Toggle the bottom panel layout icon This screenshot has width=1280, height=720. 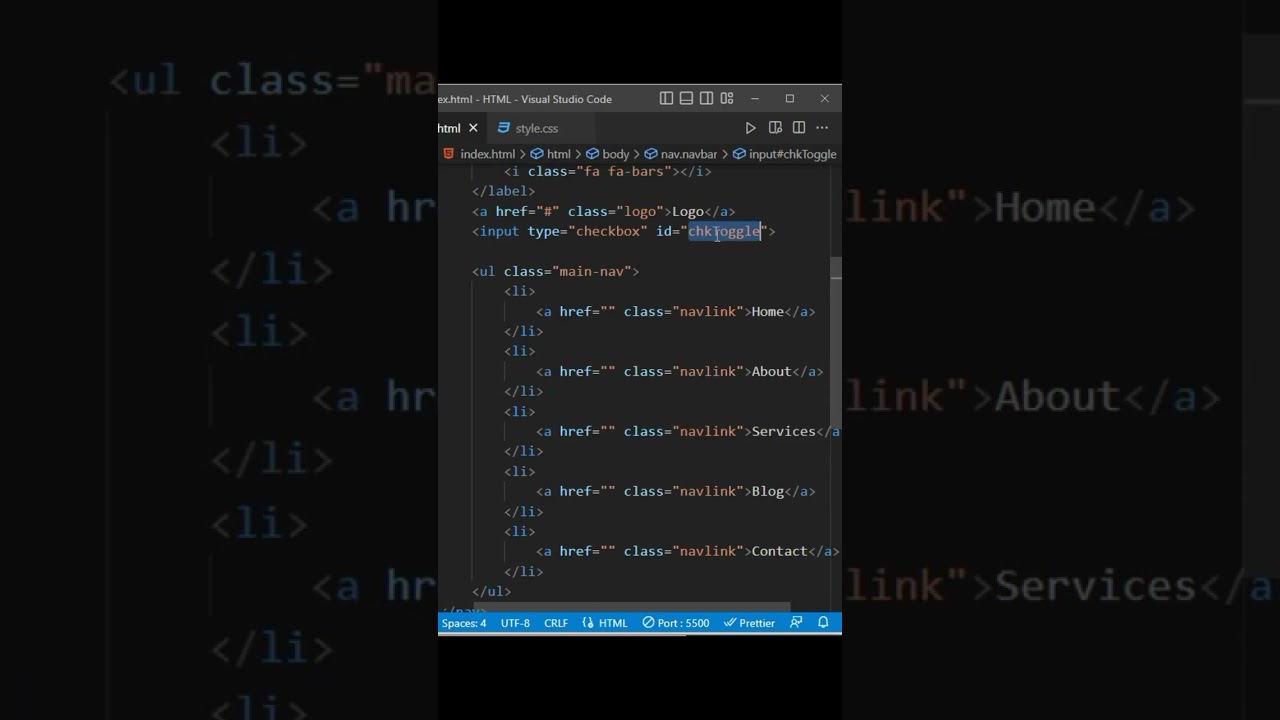[x=686, y=98]
